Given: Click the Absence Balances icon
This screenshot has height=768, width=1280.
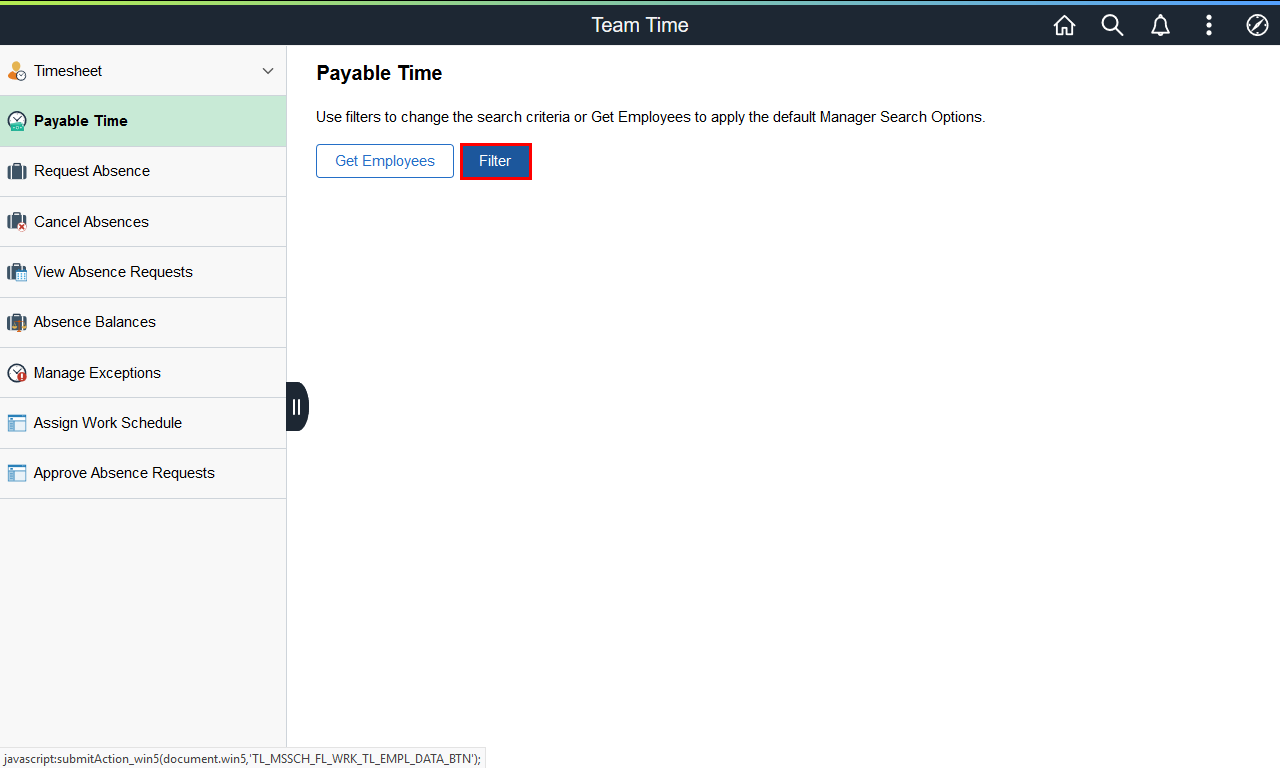Looking at the screenshot, I should [17, 322].
